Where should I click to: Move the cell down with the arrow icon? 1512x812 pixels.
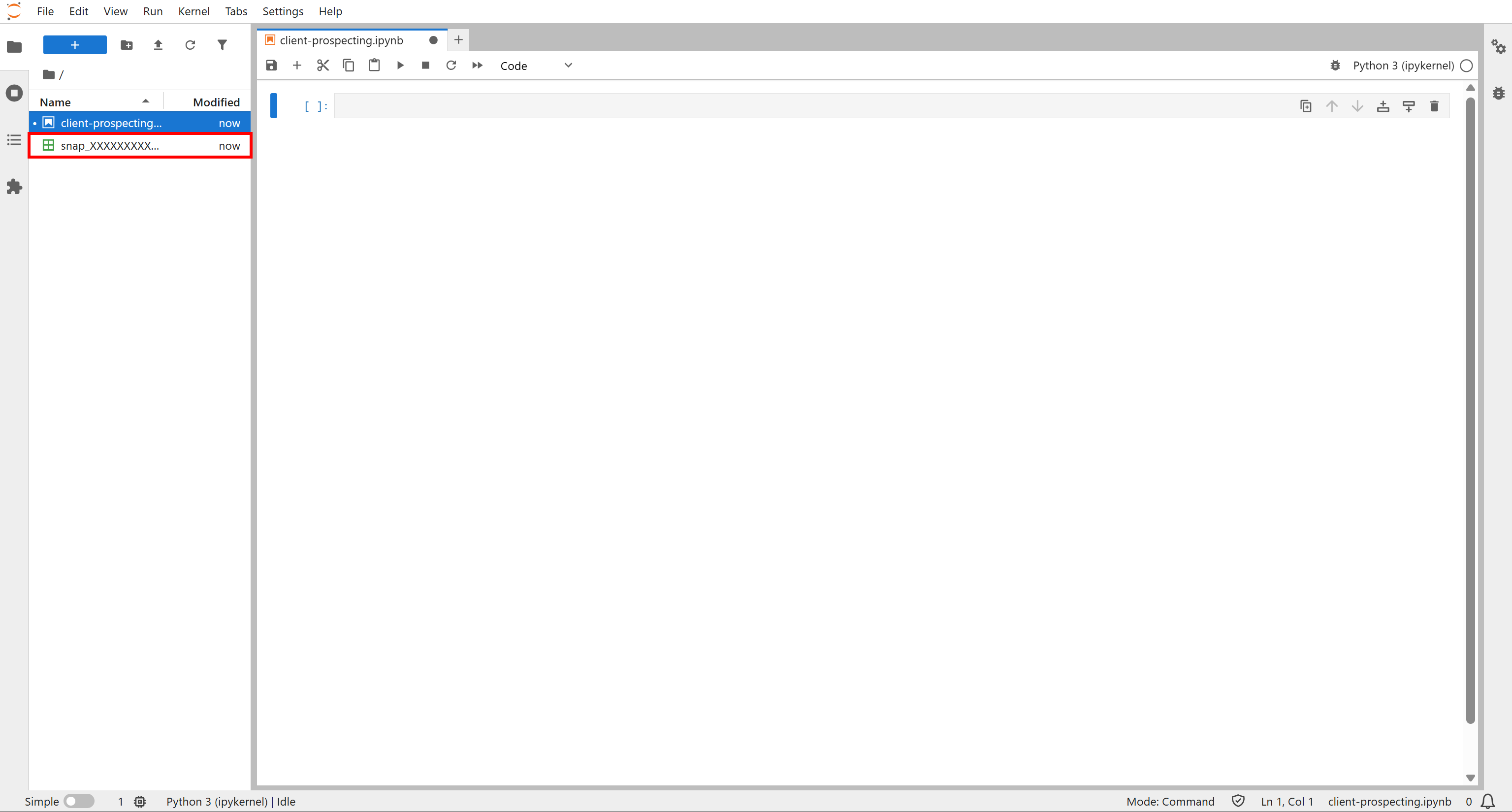coord(1357,106)
